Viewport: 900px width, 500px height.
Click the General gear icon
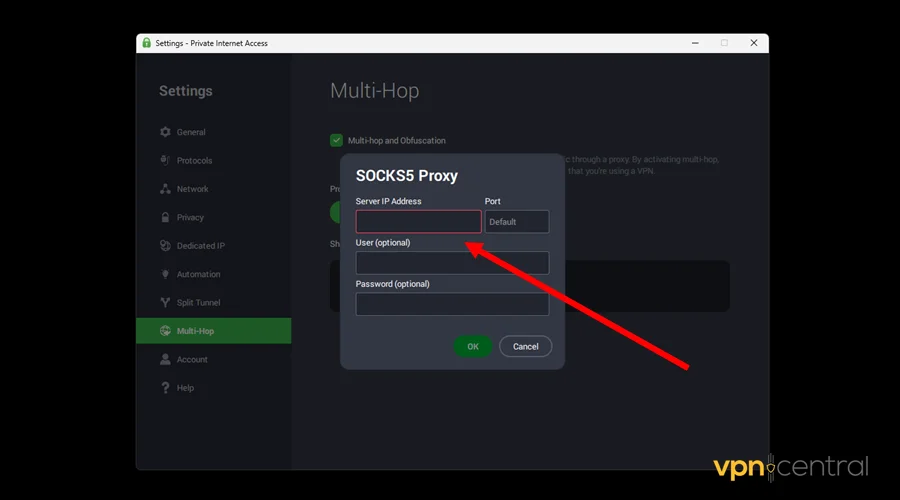165,132
